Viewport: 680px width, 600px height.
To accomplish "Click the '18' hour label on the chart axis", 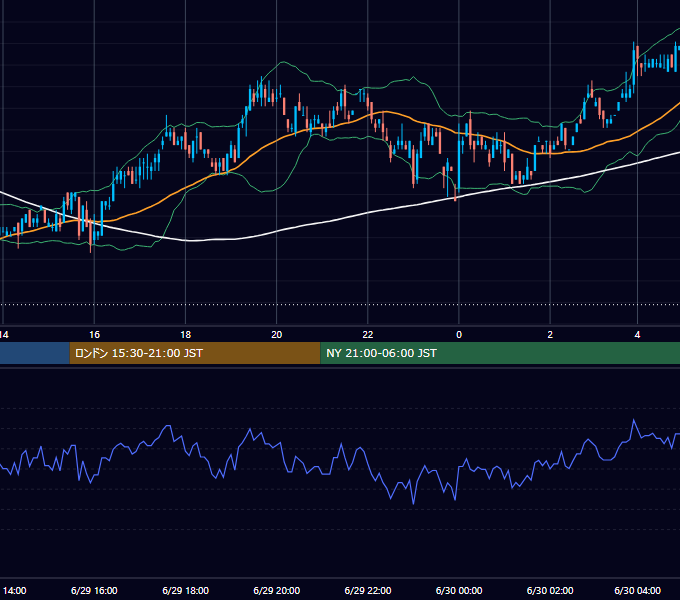I will (x=186, y=335).
